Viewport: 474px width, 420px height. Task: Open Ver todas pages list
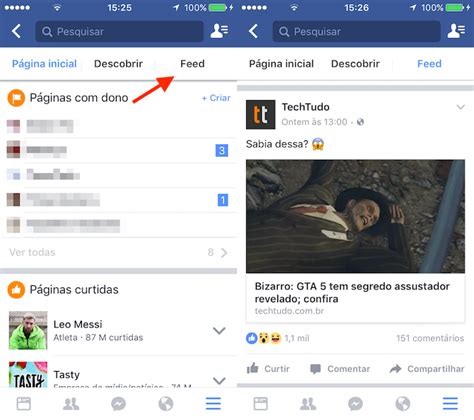coord(118,252)
